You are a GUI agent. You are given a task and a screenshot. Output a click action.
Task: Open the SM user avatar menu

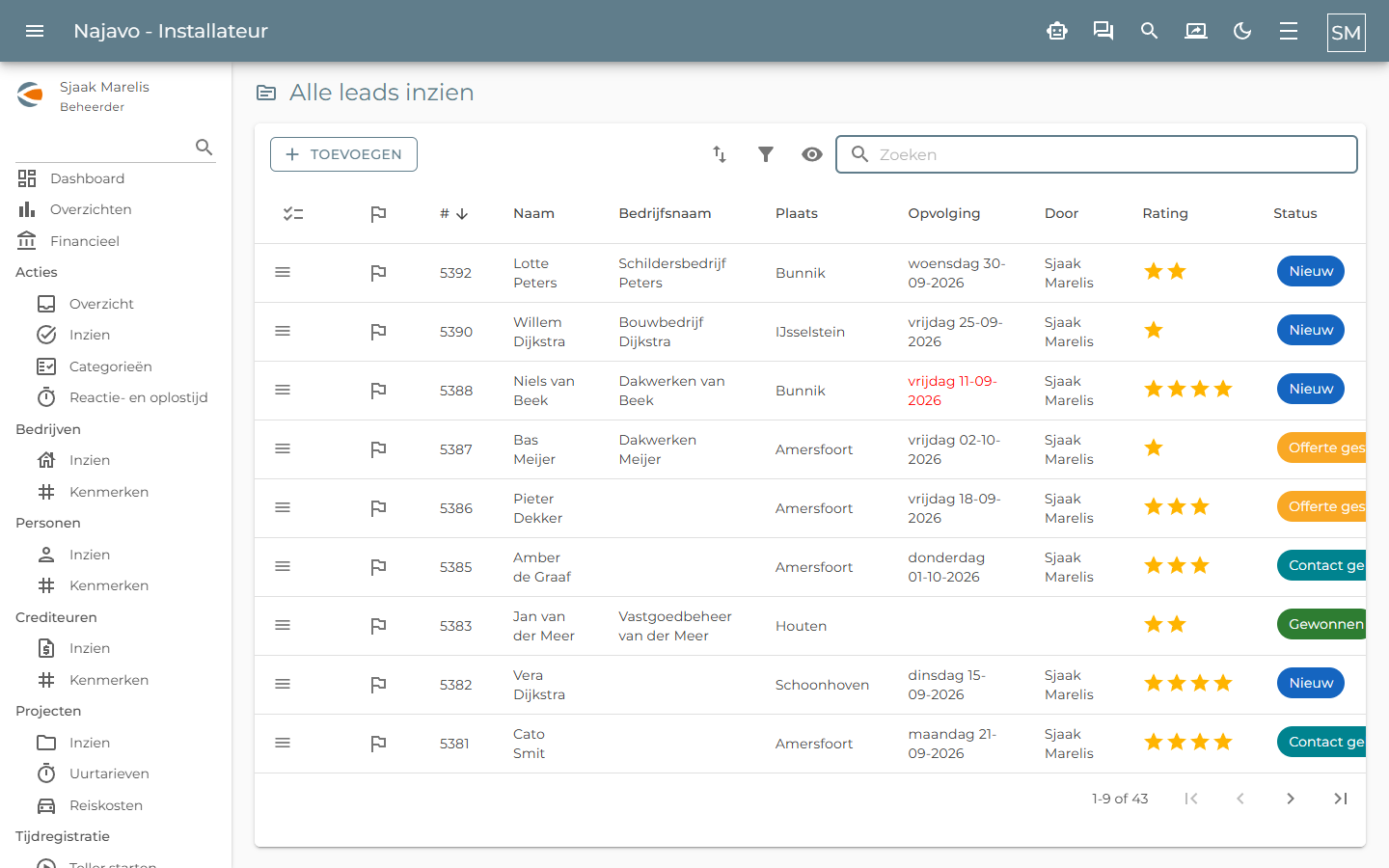click(x=1347, y=33)
